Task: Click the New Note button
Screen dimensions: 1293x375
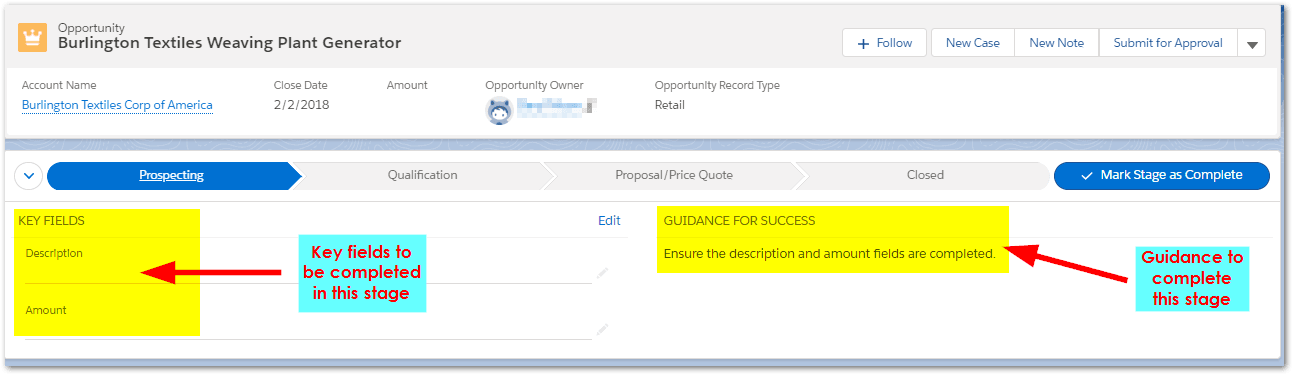Action: tap(1057, 43)
